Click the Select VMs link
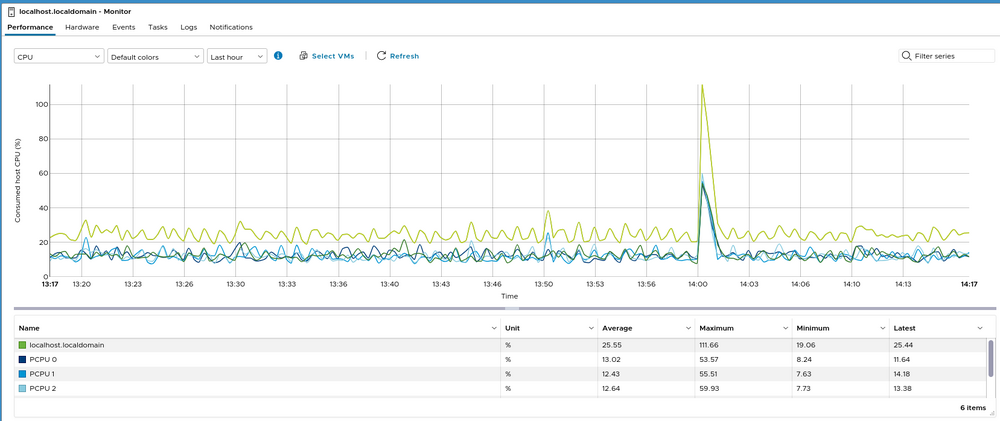 point(333,56)
